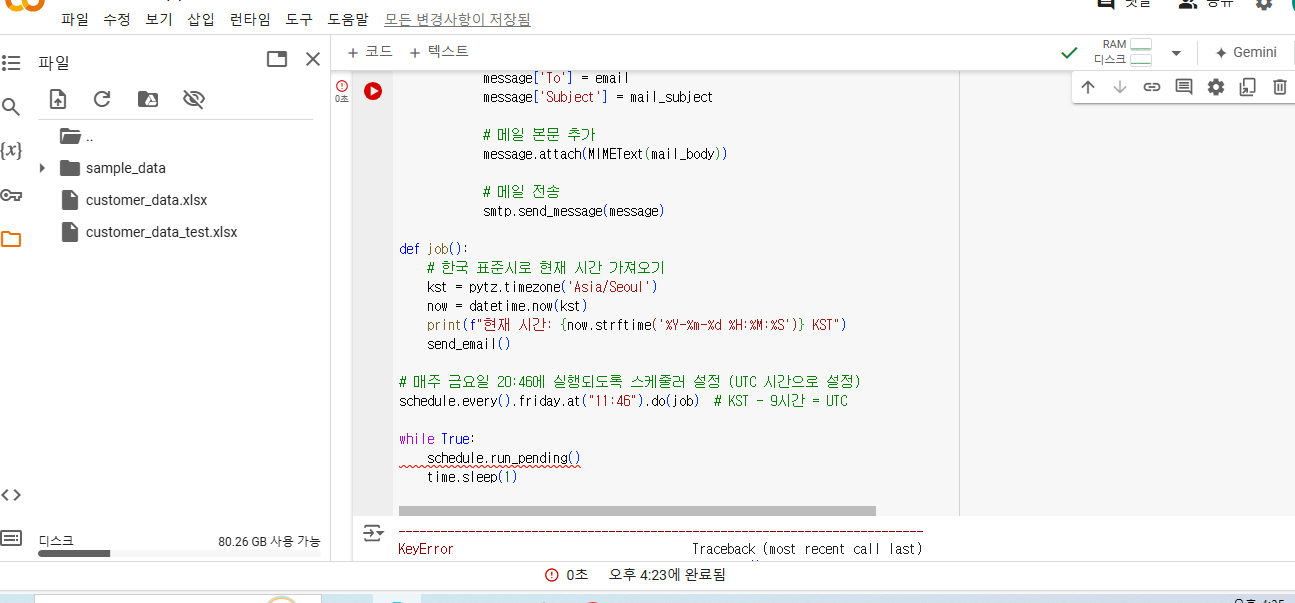
Task: Add a comment to the cell
Action: (x=1184, y=87)
